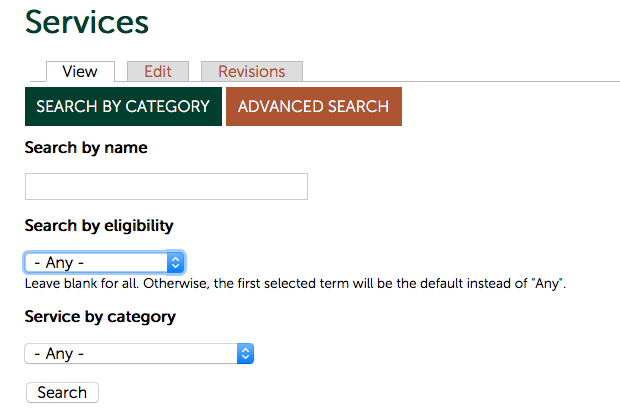
Task: Switch to Advanced Search
Action: point(313,107)
